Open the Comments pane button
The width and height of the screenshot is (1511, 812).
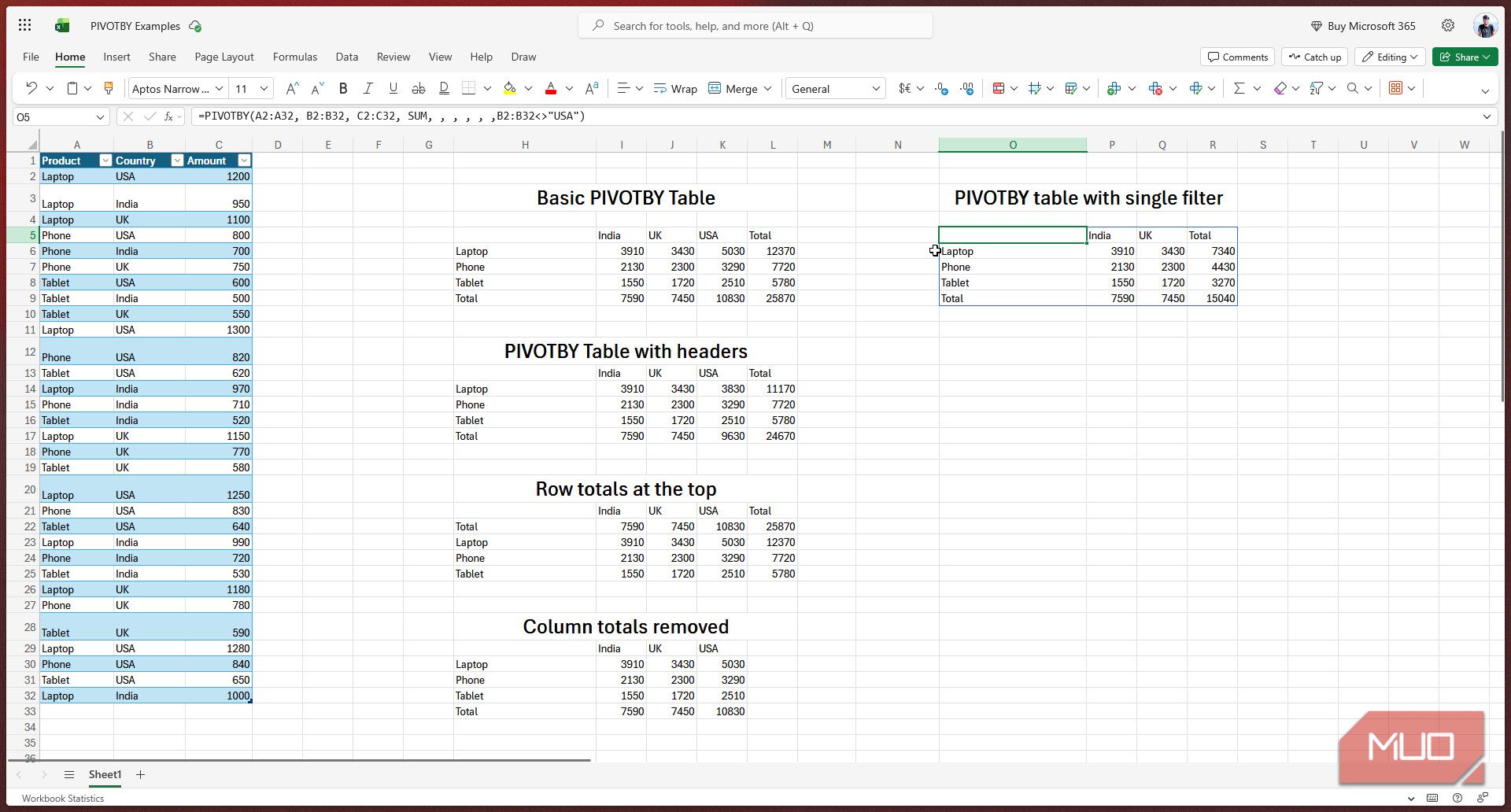point(1237,57)
